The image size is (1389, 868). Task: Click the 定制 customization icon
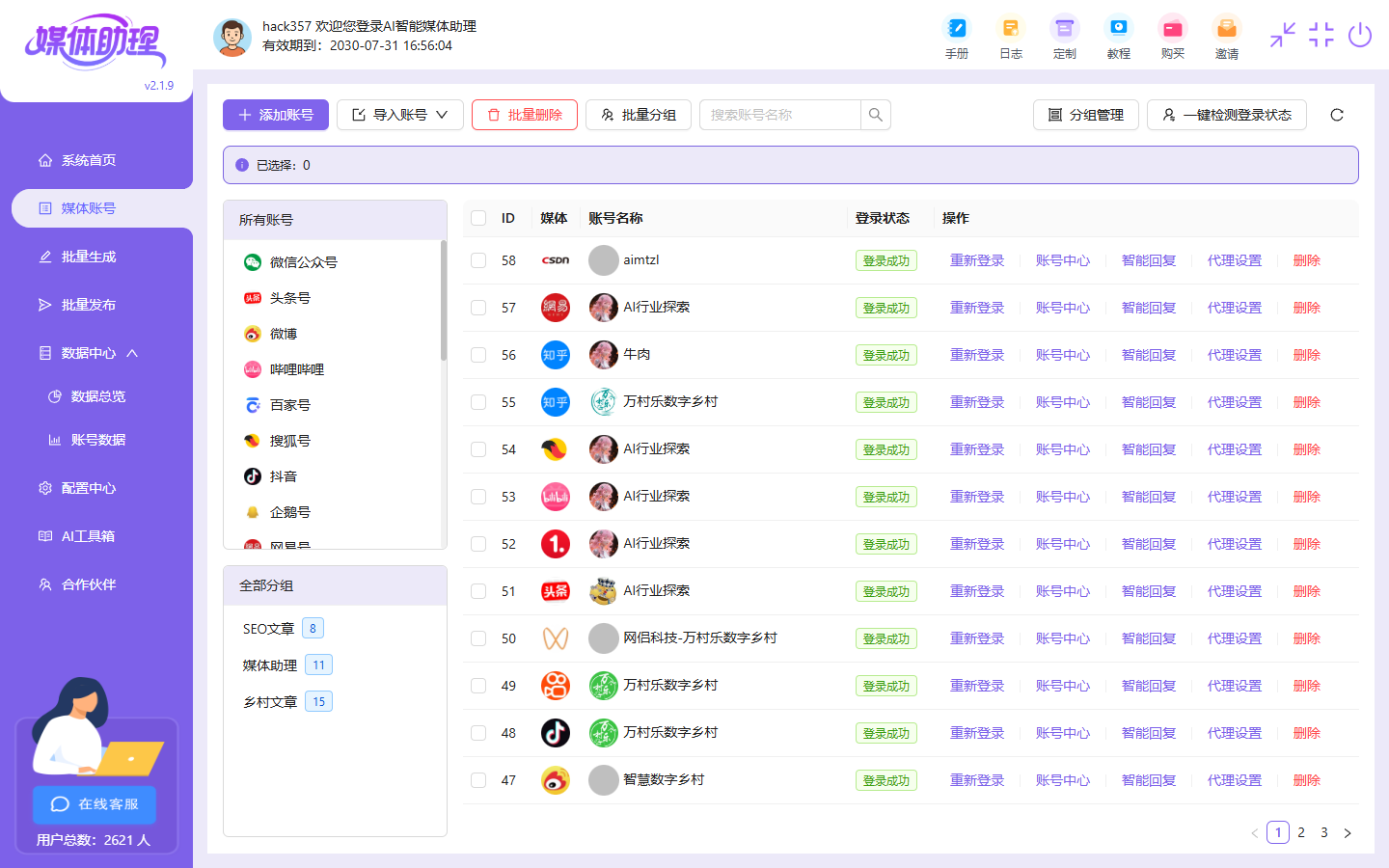point(1064,37)
